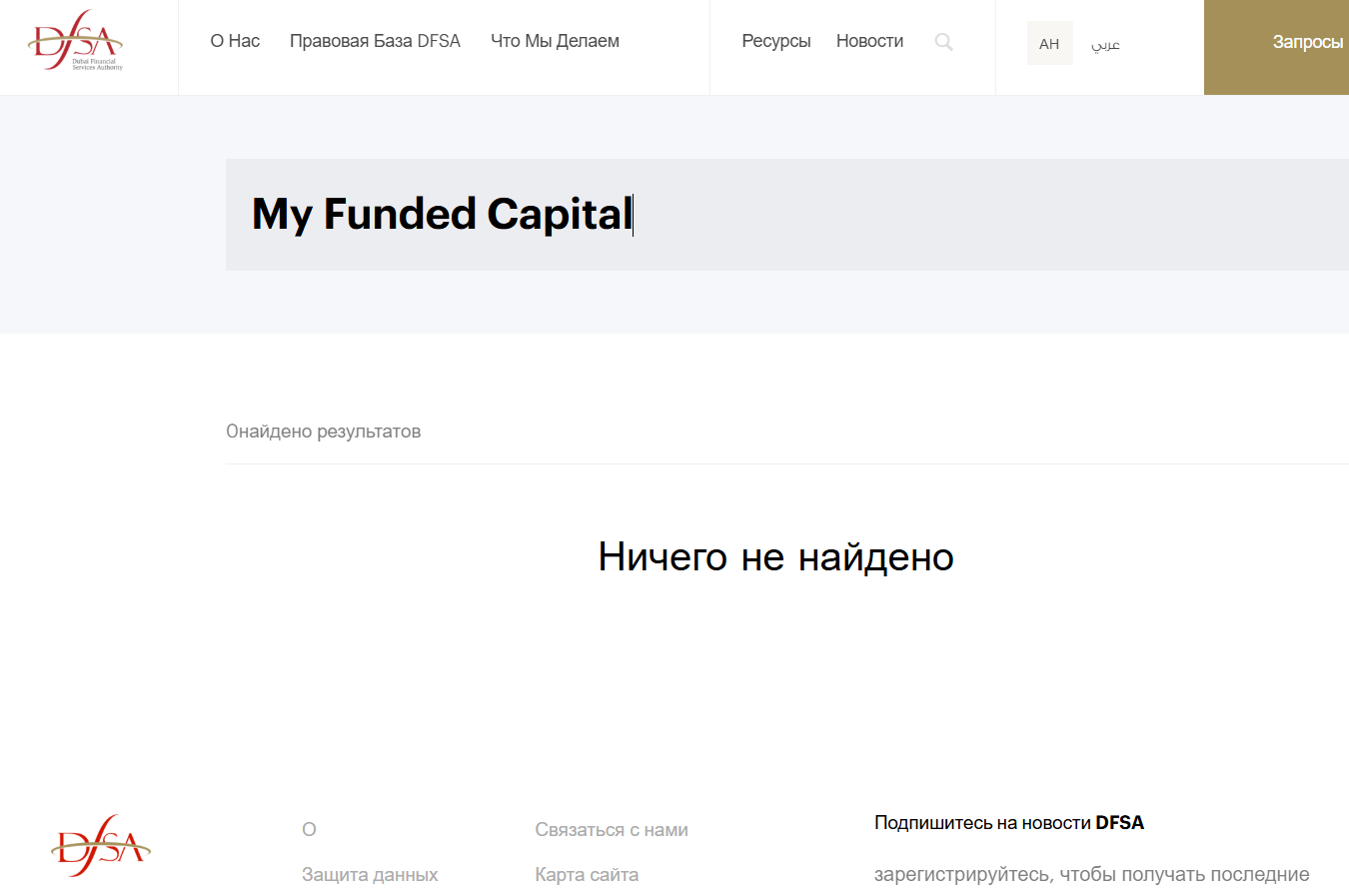Screen dimensions: 1349x896
Task: Open the search magnifier icon
Action: coord(943,42)
